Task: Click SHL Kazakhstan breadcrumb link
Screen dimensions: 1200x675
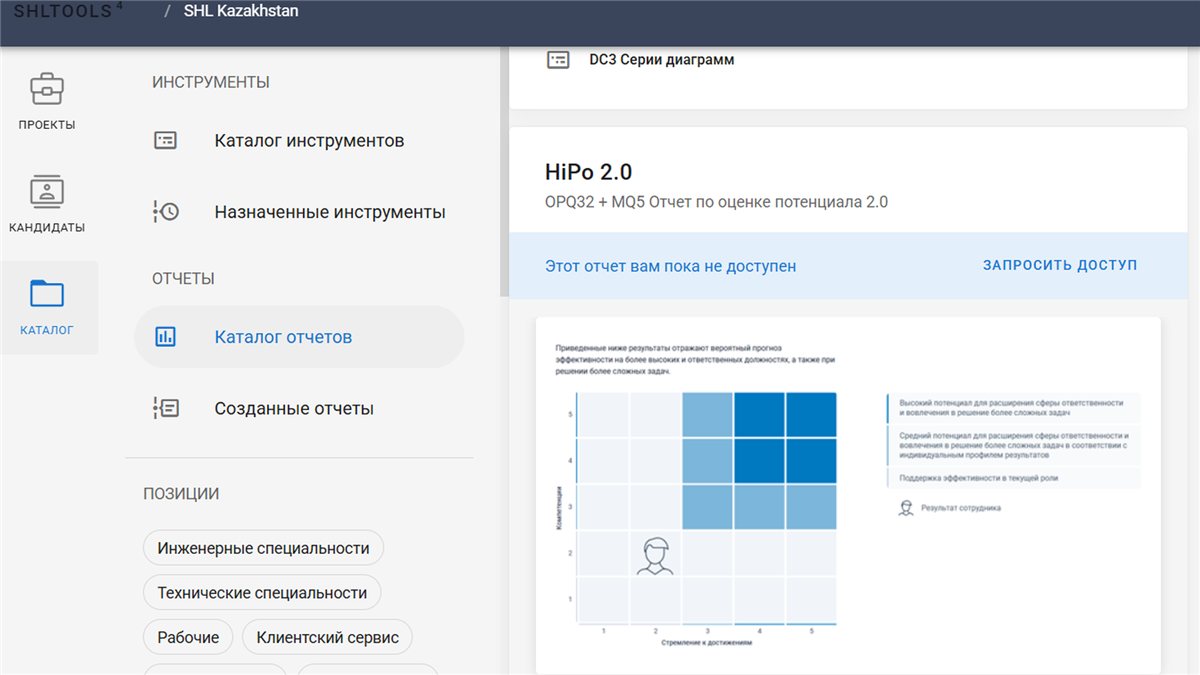Action: coord(241,12)
